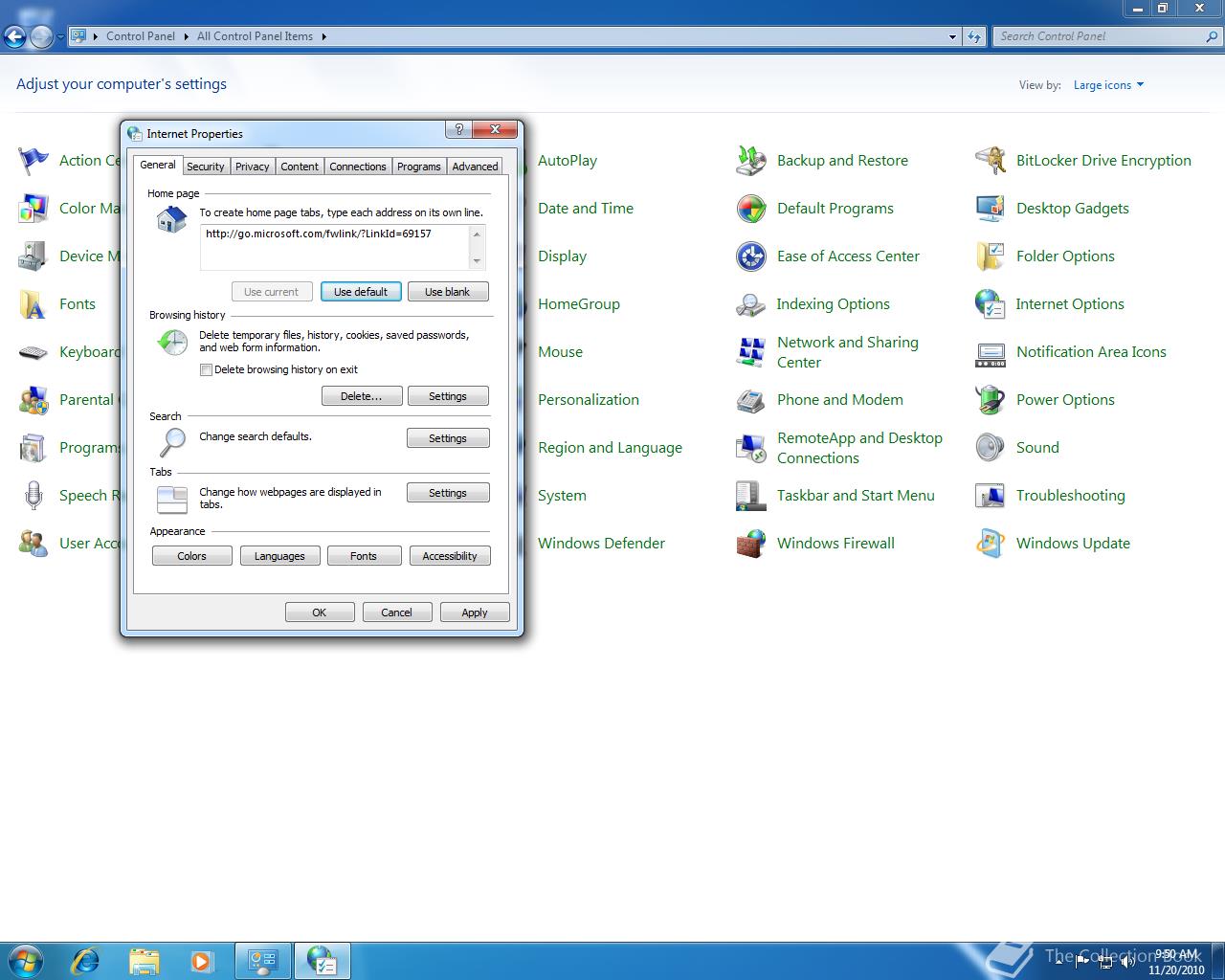Screen dimensions: 1225x980
Task: Launch Internet Explorer from the taskbar
Action: 86,960
